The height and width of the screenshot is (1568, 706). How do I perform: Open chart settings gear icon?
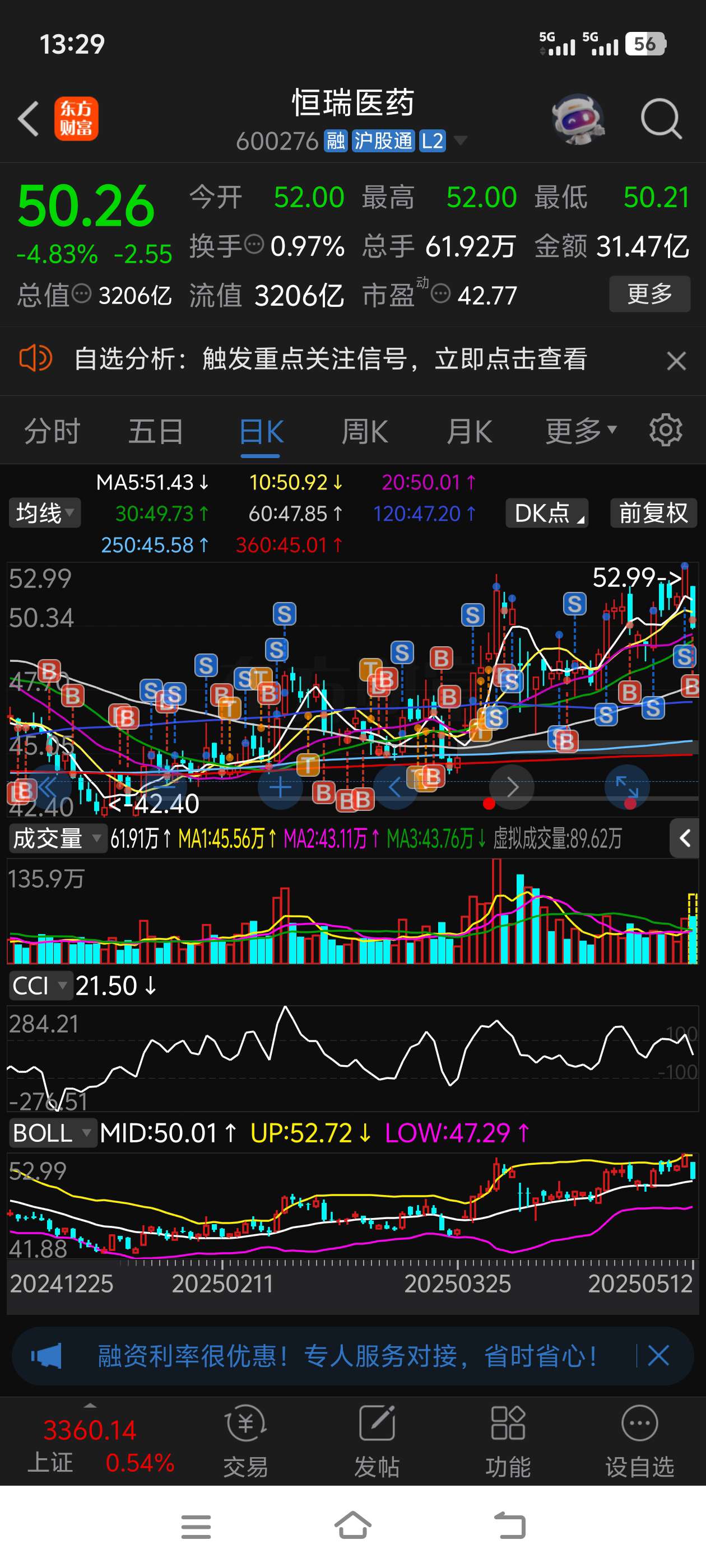(665, 430)
